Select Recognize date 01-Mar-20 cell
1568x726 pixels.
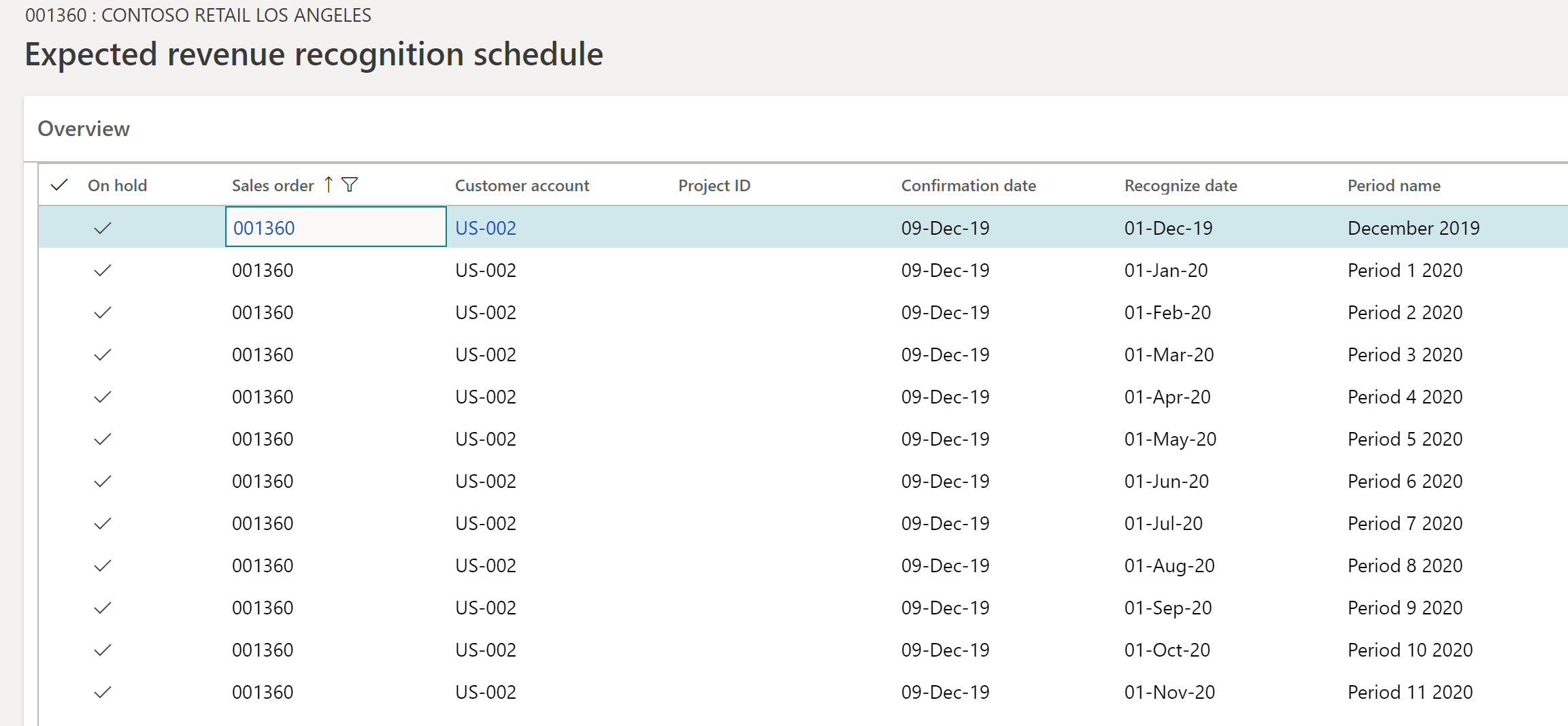[x=1169, y=354]
